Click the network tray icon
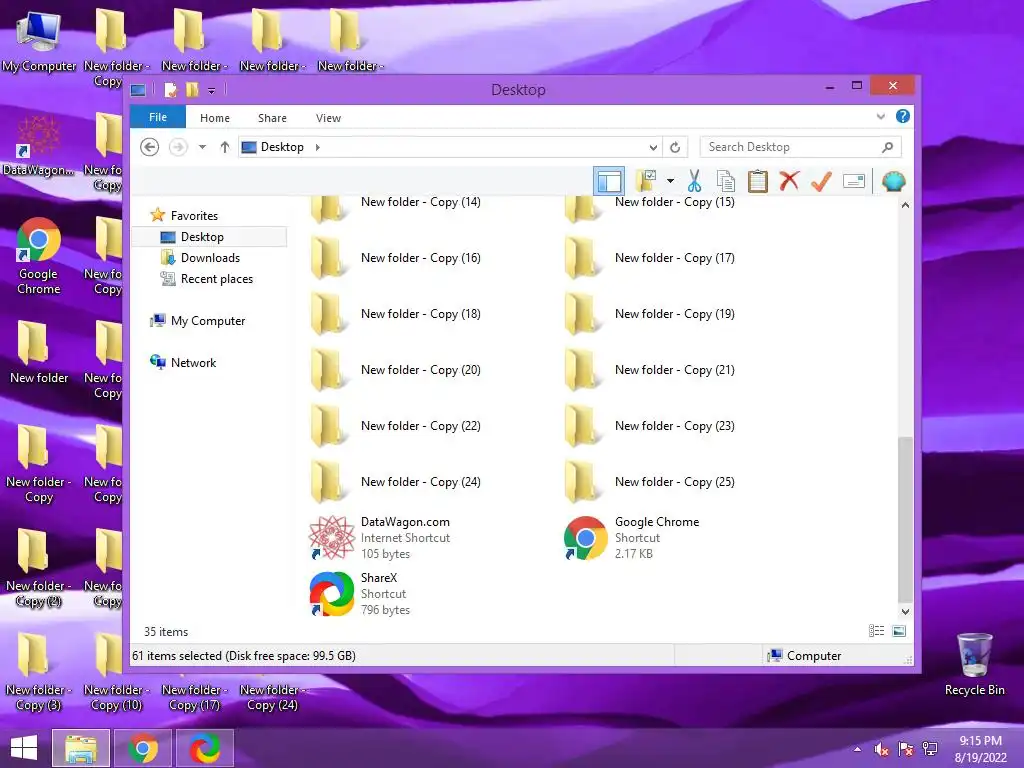1024x768 pixels. [x=930, y=749]
